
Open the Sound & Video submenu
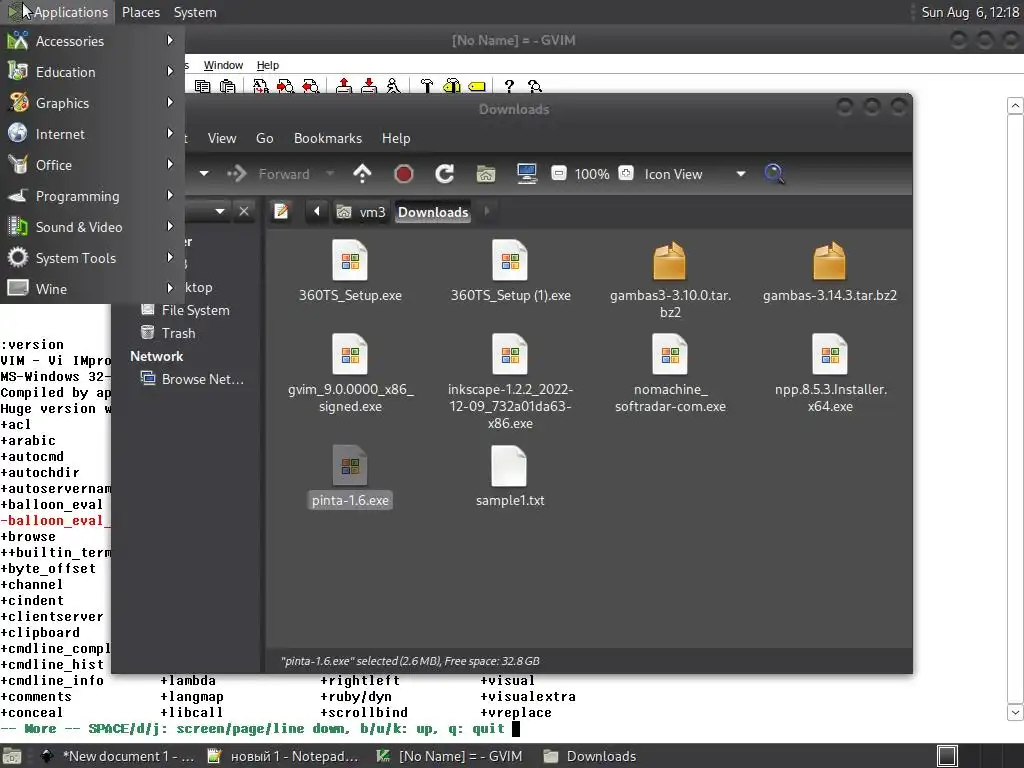(92, 227)
